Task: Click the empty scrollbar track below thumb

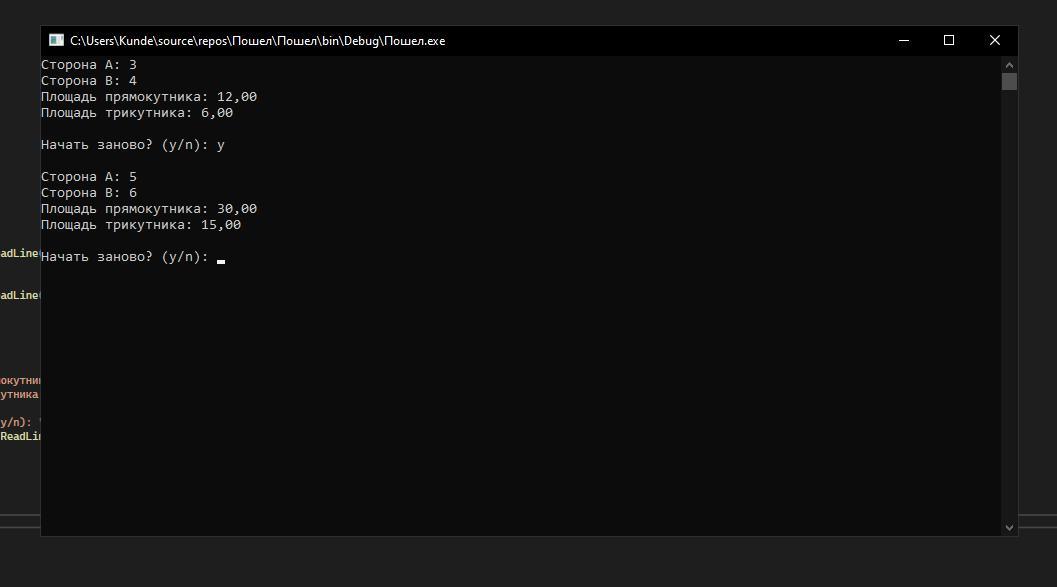Action: pos(1009,300)
